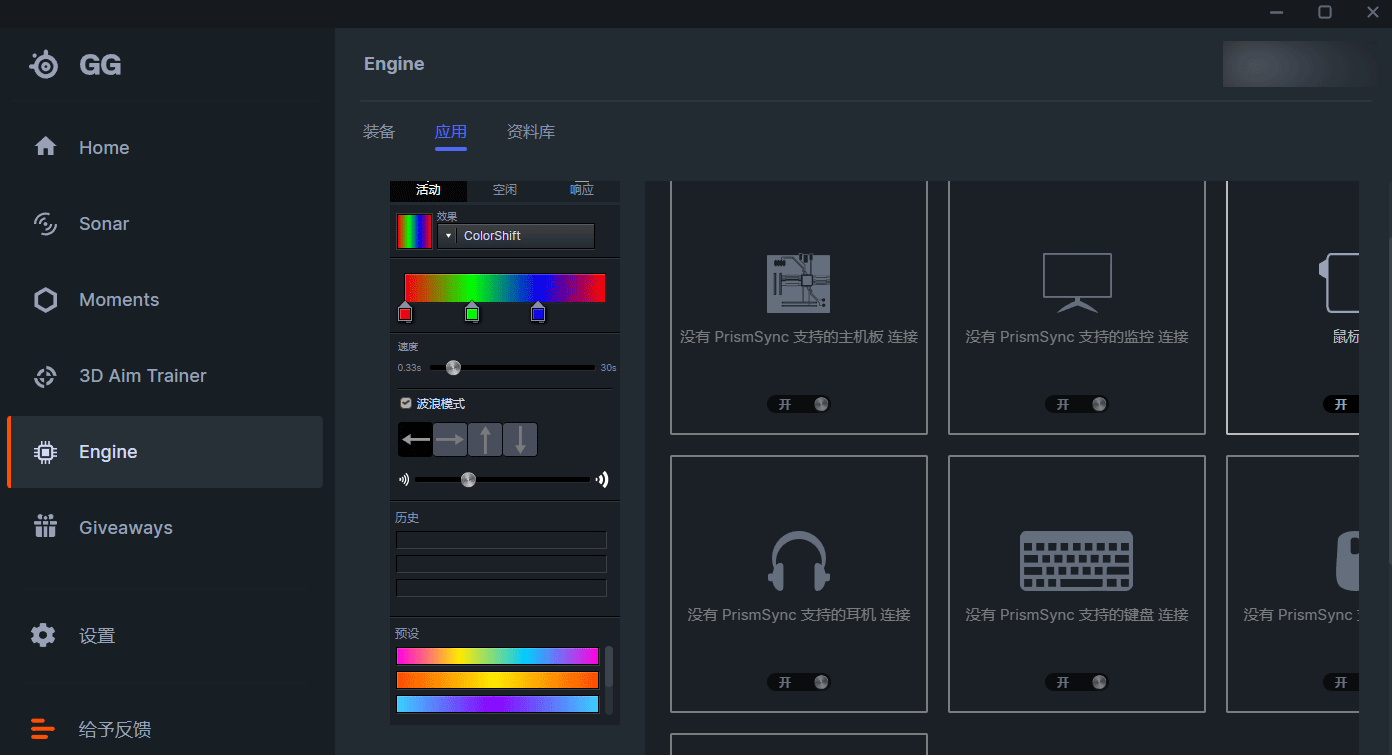Screen dimensions: 1392x755
Task: Toggle the 开 switch right of the keyboard card
Action: pyautogui.click(x=1341, y=682)
